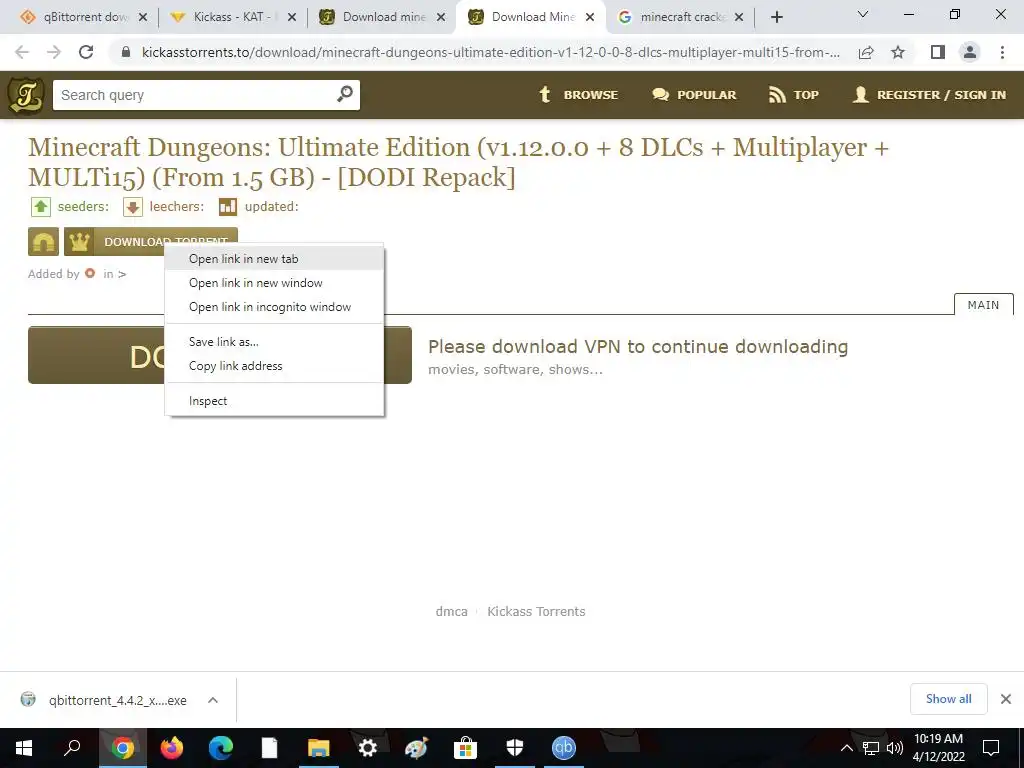Click REGISTER / SIGN IN
The width and height of the screenshot is (1024, 768).
coord(929,95)
